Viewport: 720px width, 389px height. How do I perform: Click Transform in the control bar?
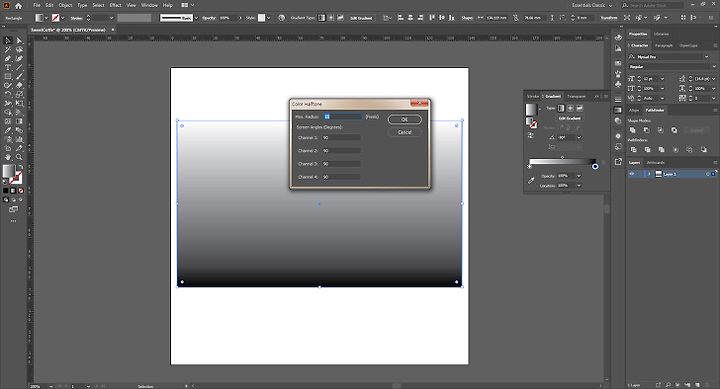609,18
